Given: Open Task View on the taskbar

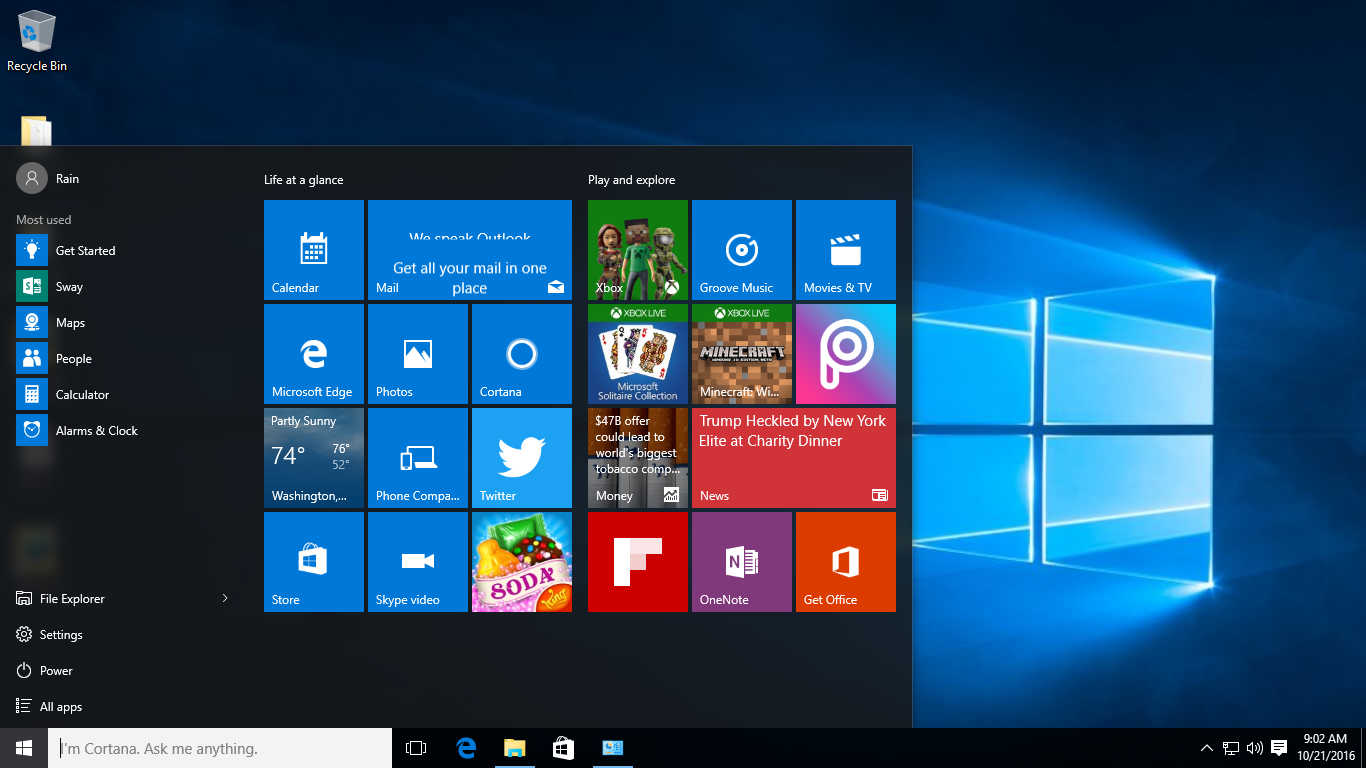Looking at the screenshot, I should point(416,748).
